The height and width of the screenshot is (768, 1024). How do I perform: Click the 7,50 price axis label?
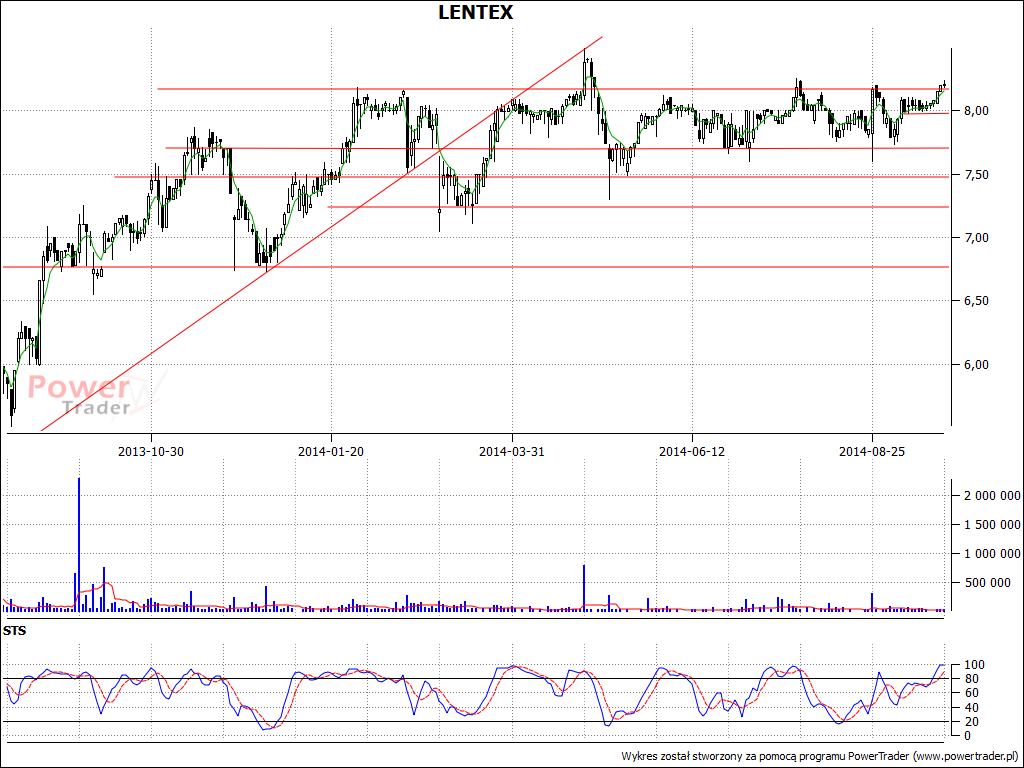tap(974, 174)
